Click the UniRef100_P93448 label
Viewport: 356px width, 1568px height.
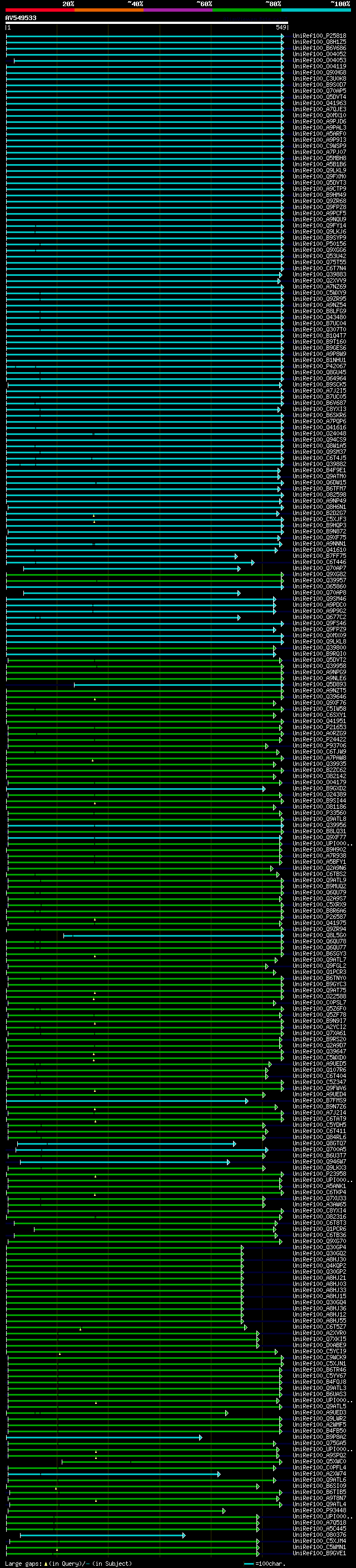(319, 1510)
